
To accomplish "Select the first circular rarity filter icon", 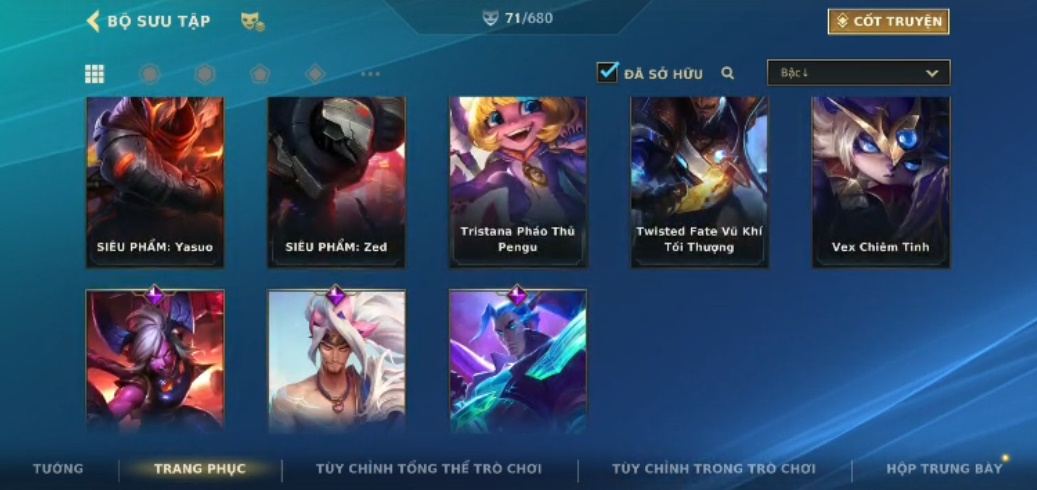I will [x=150, y=74].
